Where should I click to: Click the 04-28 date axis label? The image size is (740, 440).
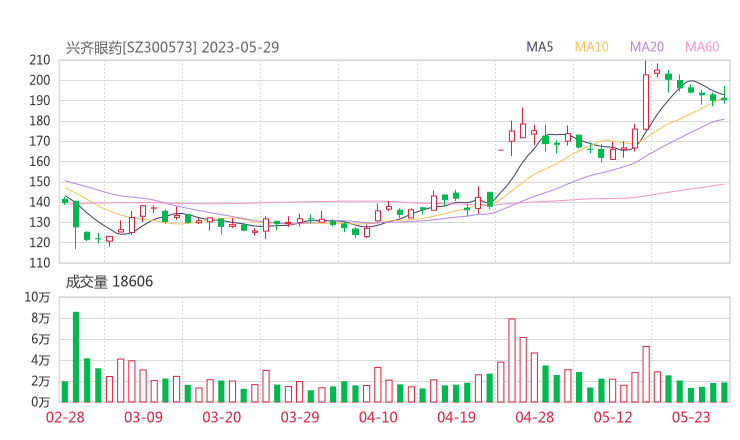[x=535, y=417]
